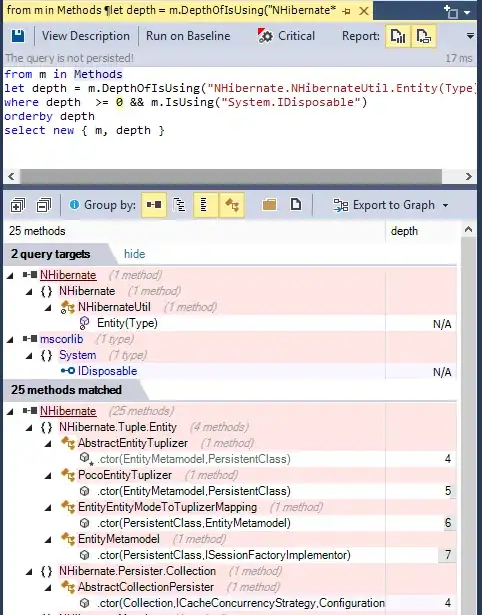
Task: Click the folder icon in results toolbar
Action: coord(269,205)
